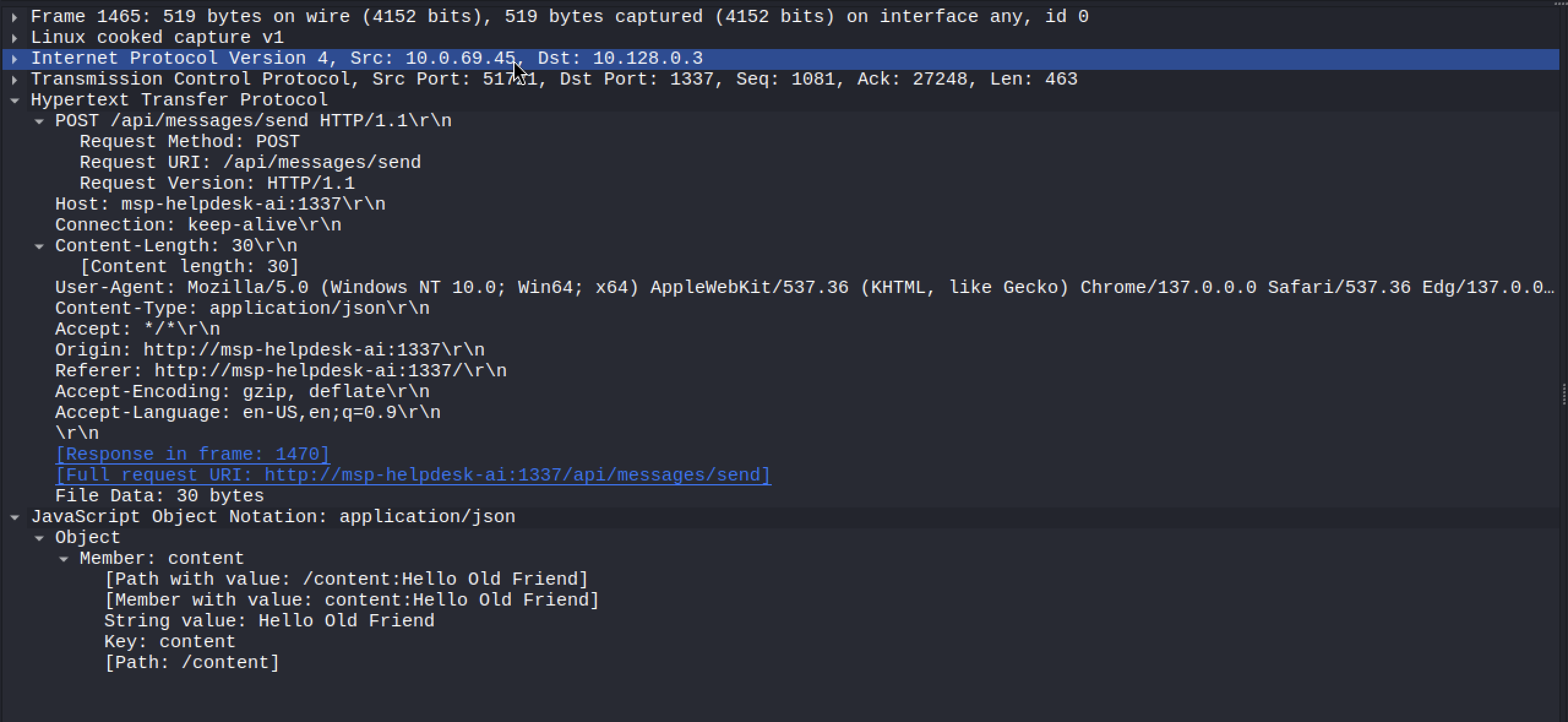Image resolution: width=1568 pixels, height=722 pixels.
Task: Collapse the Hypertext Transfer Protocol section
Action: [15, 101]
